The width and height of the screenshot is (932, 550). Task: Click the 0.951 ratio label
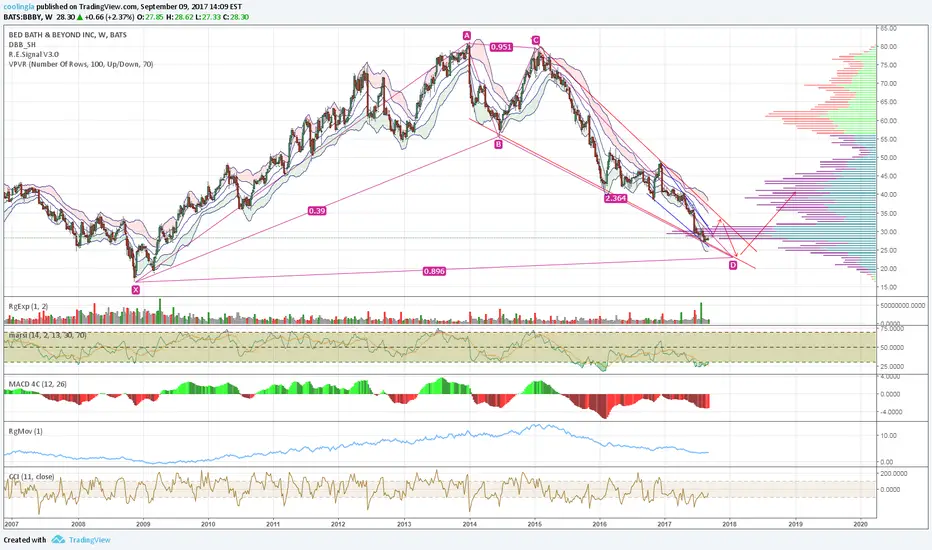click(x=501, y=46)
